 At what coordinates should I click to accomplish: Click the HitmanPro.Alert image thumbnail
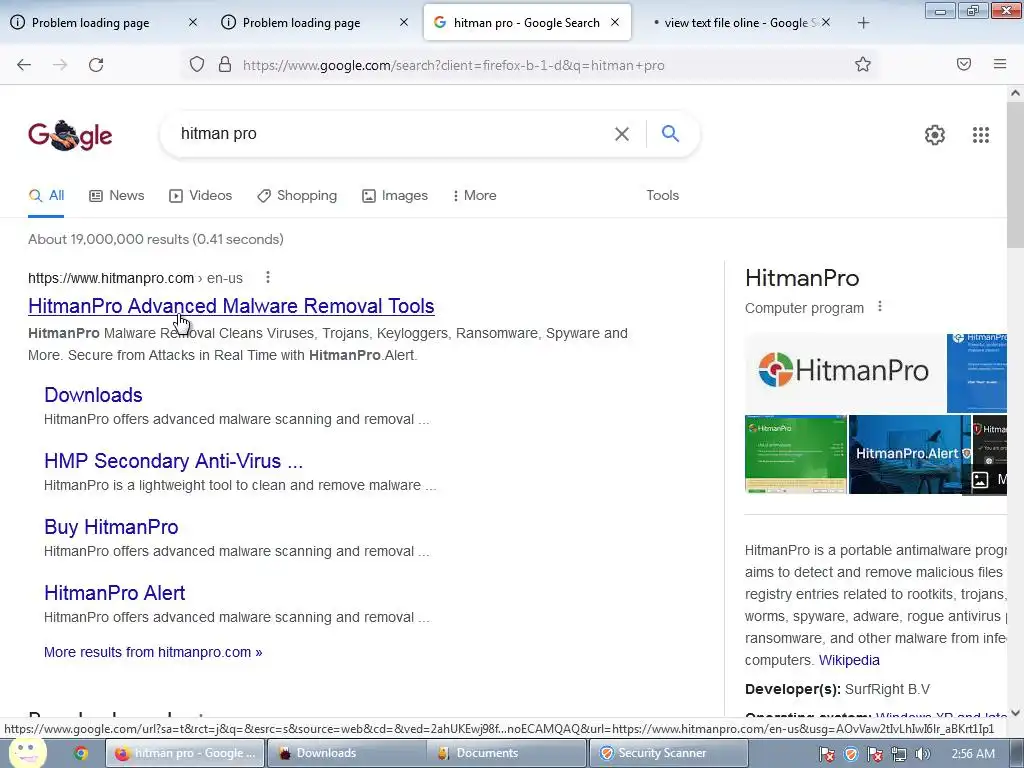[x=910, y=455]
